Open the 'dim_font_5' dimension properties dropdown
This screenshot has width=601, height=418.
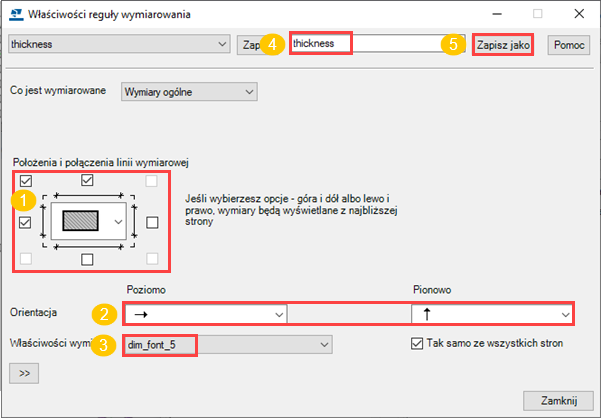[x=228, y=344]
